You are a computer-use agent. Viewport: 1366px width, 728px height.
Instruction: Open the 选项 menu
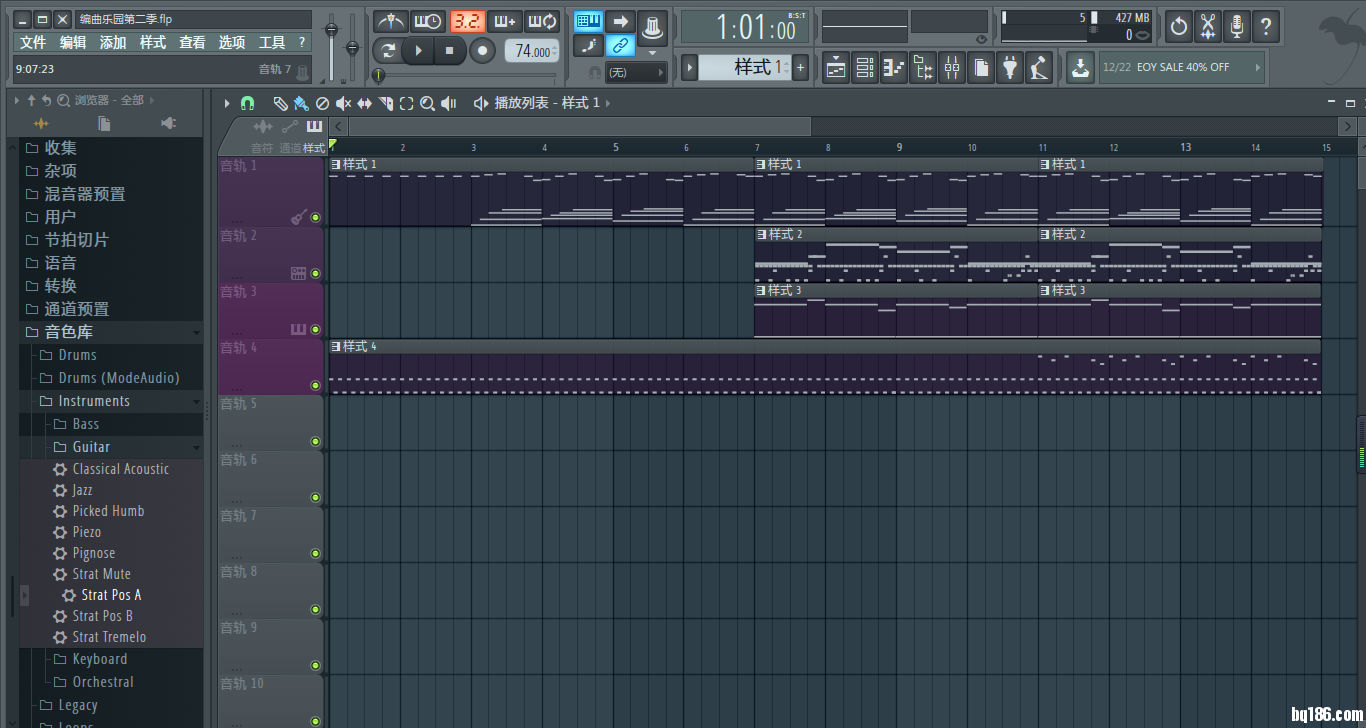tap(232, 42)
